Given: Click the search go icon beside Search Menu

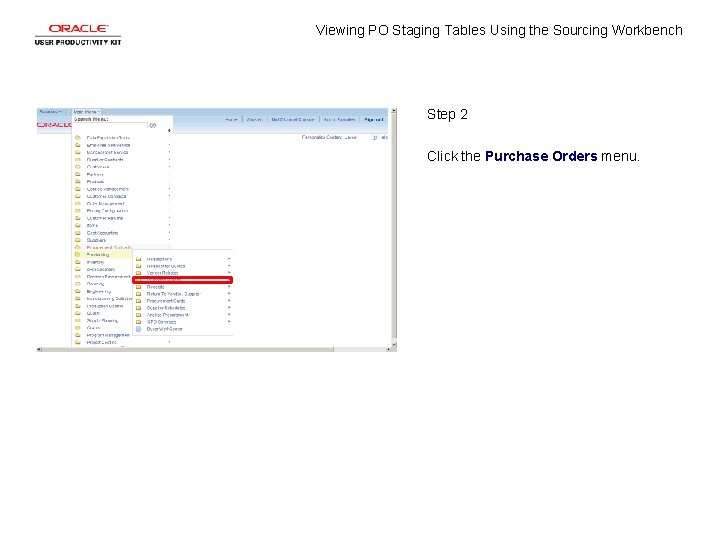Looking at the screenshot, I should click(x=153, y=125).
